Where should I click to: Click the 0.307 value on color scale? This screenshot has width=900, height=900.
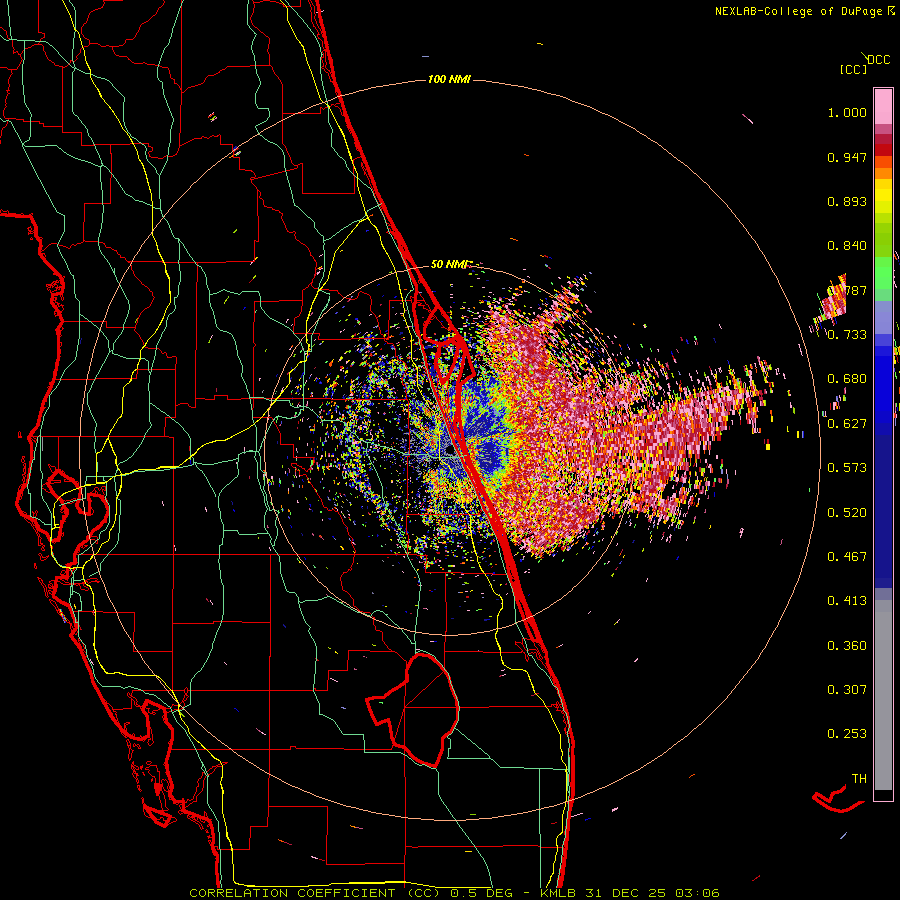pos(847,690)
